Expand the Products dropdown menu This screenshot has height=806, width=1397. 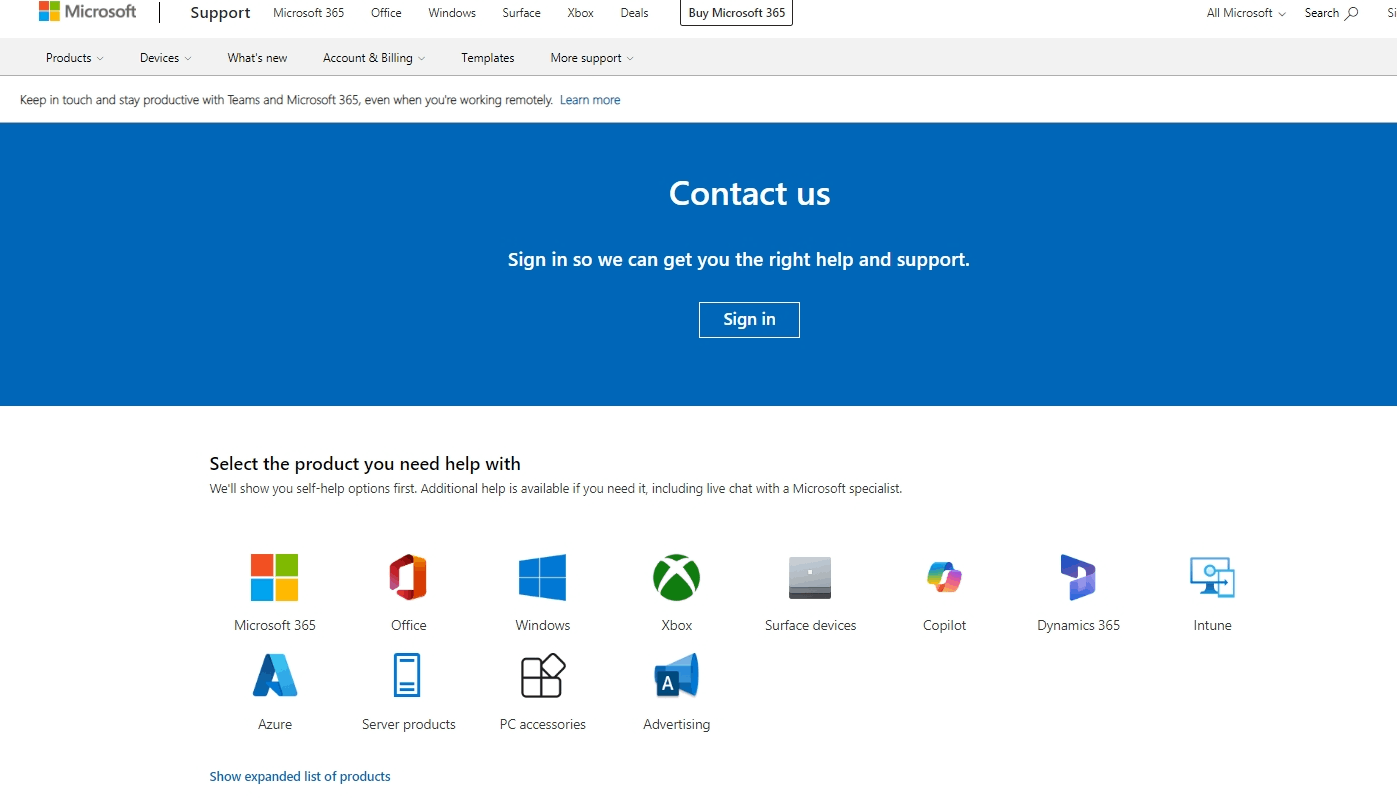(x=75, y=58)
